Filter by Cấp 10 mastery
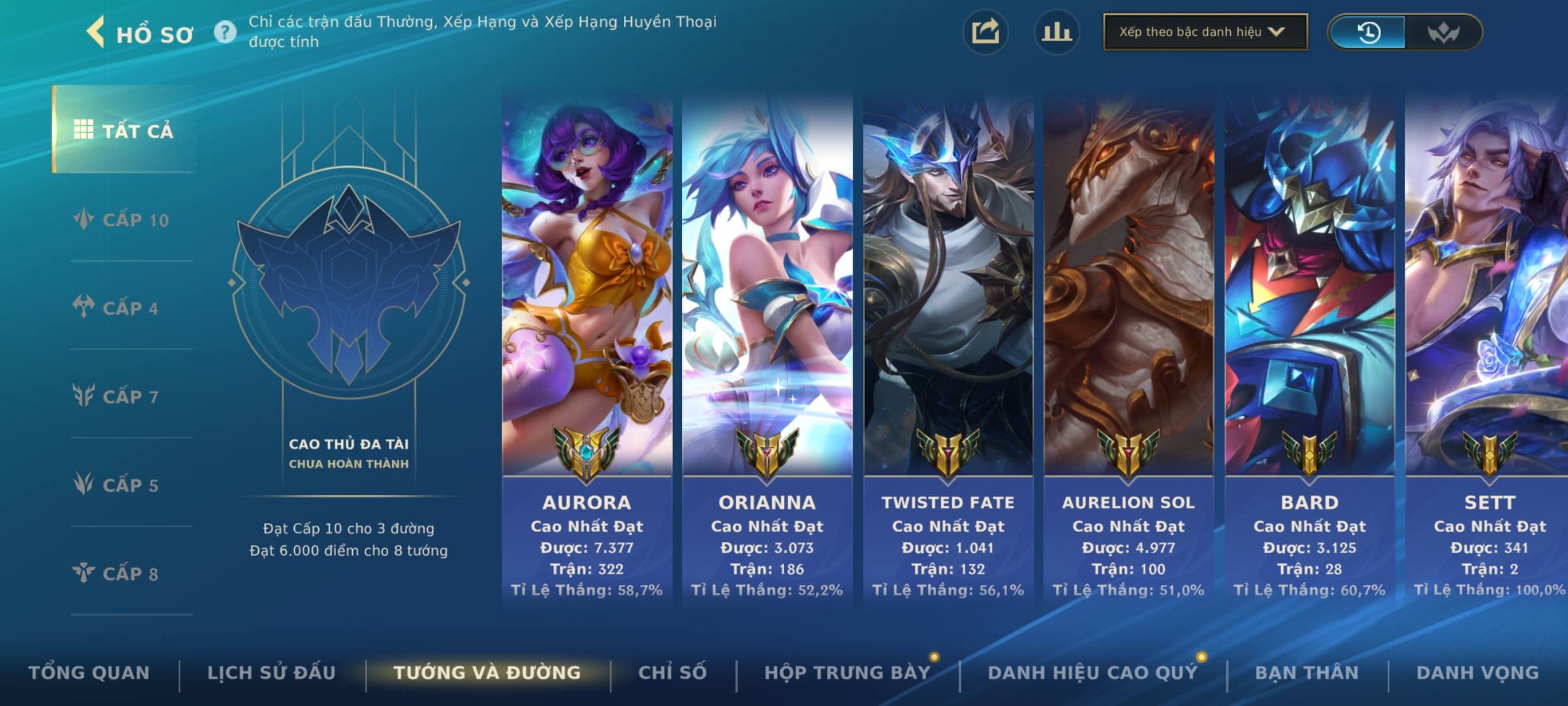The height and width of the screenshot is (706, 1568). coord(122,220)
